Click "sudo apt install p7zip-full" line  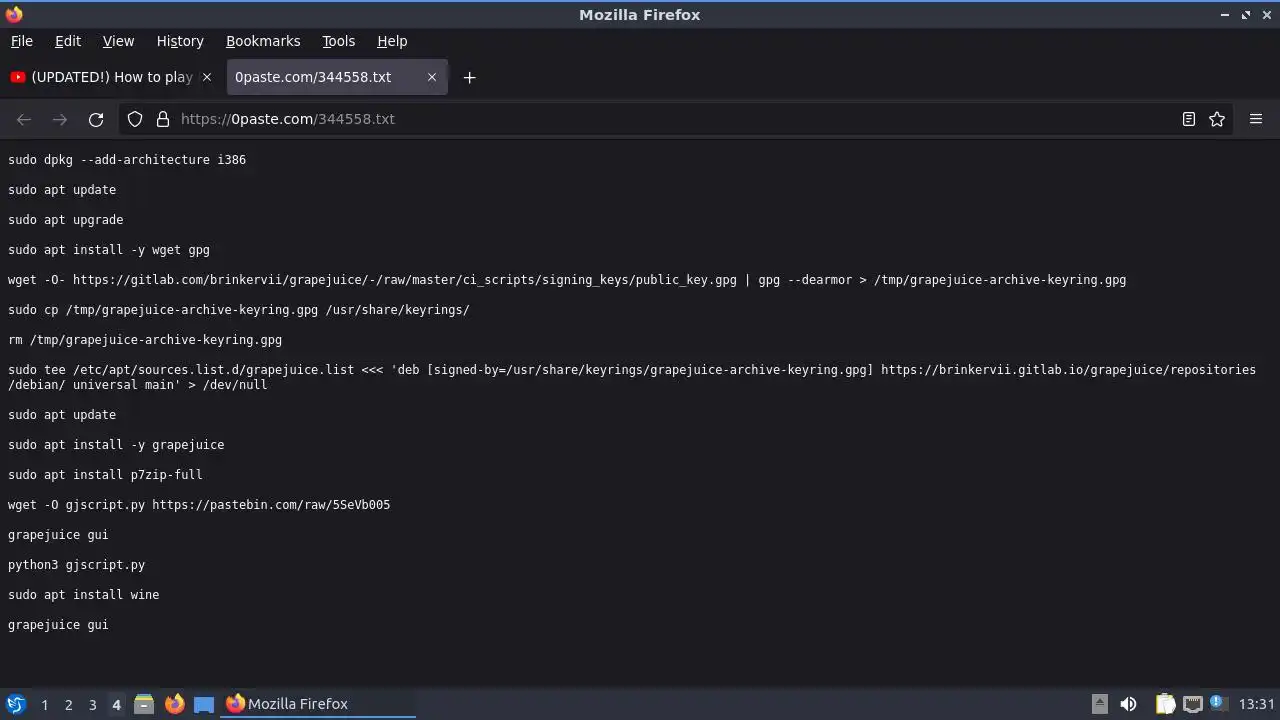pos(105,475)
